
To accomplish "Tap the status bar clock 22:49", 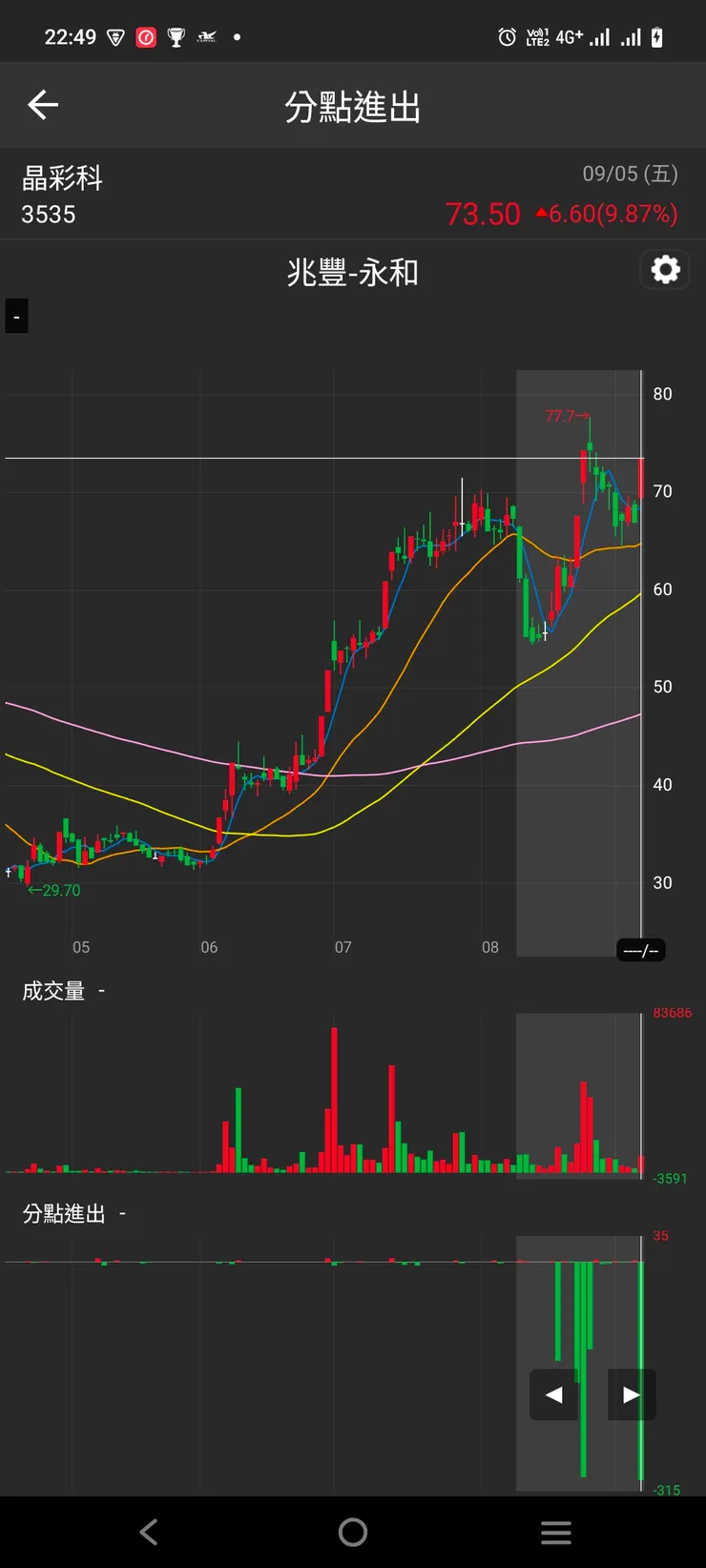I will coord(71,37).
